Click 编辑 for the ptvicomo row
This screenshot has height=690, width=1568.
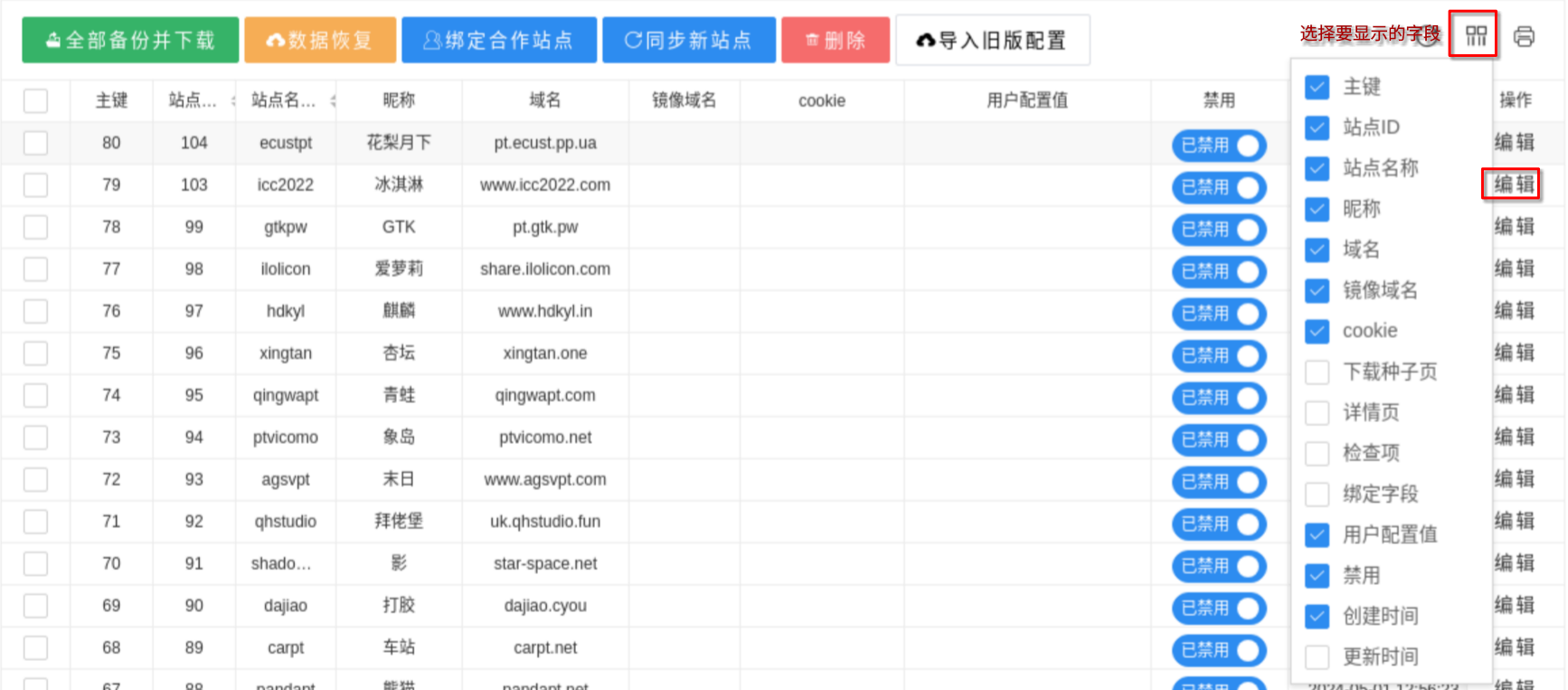click(x=1515, y=437)
